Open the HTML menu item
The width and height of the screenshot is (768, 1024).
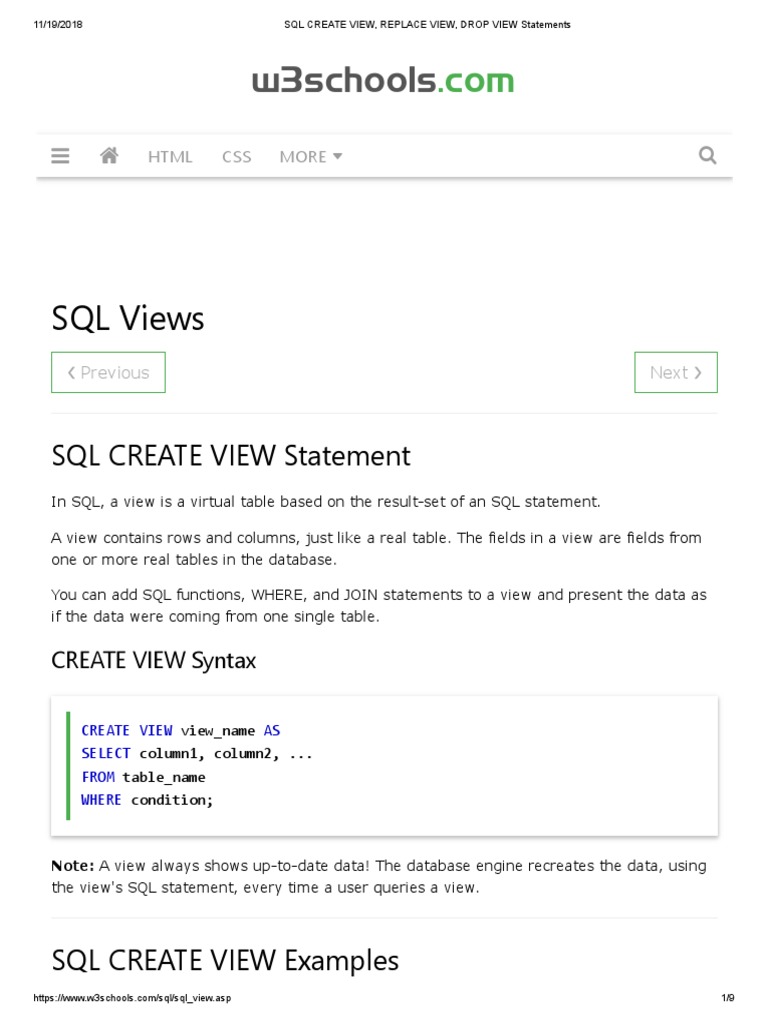point(170,157)
